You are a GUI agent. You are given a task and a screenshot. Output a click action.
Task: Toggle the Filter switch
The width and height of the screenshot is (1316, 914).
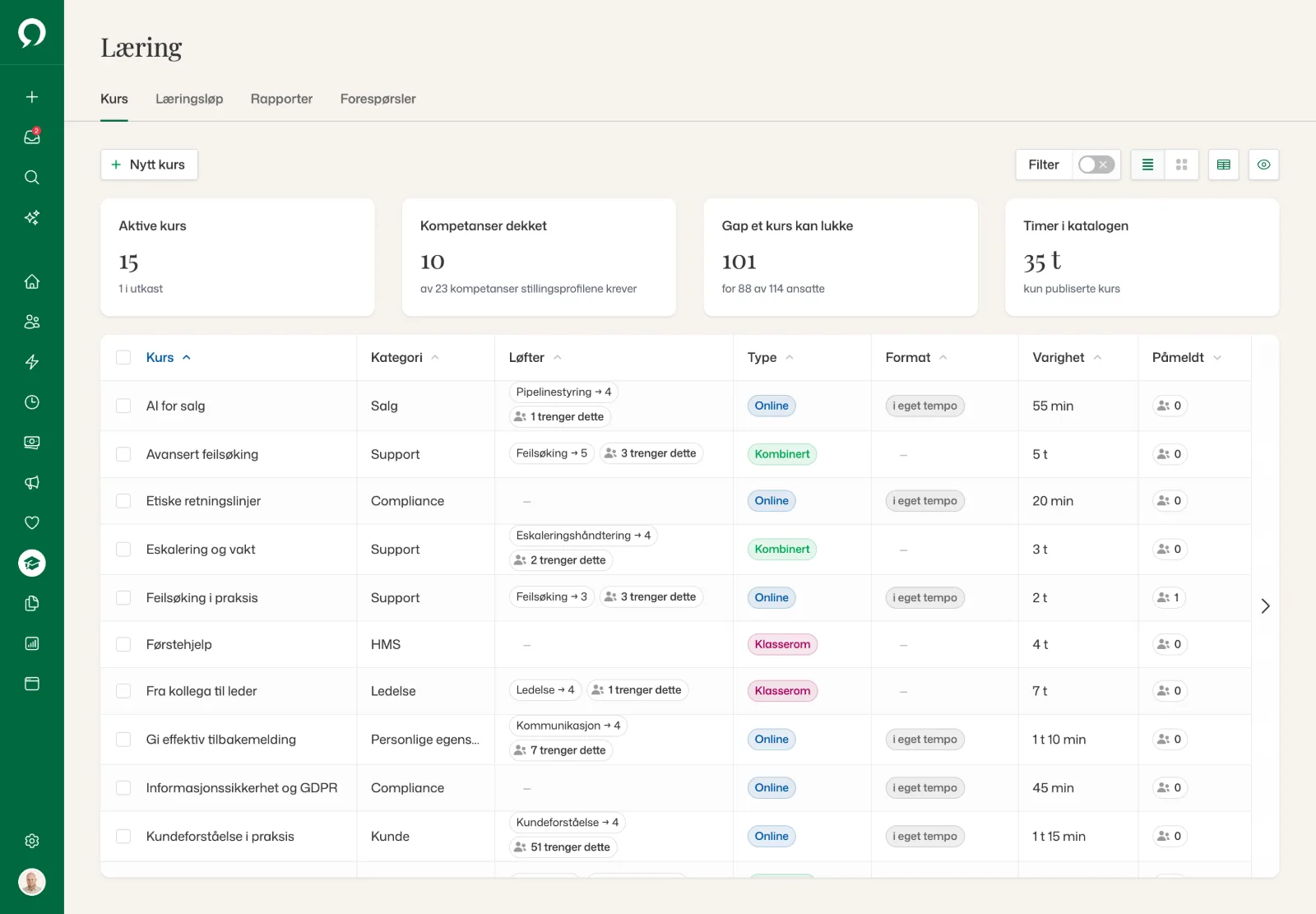pos(1096,165)
